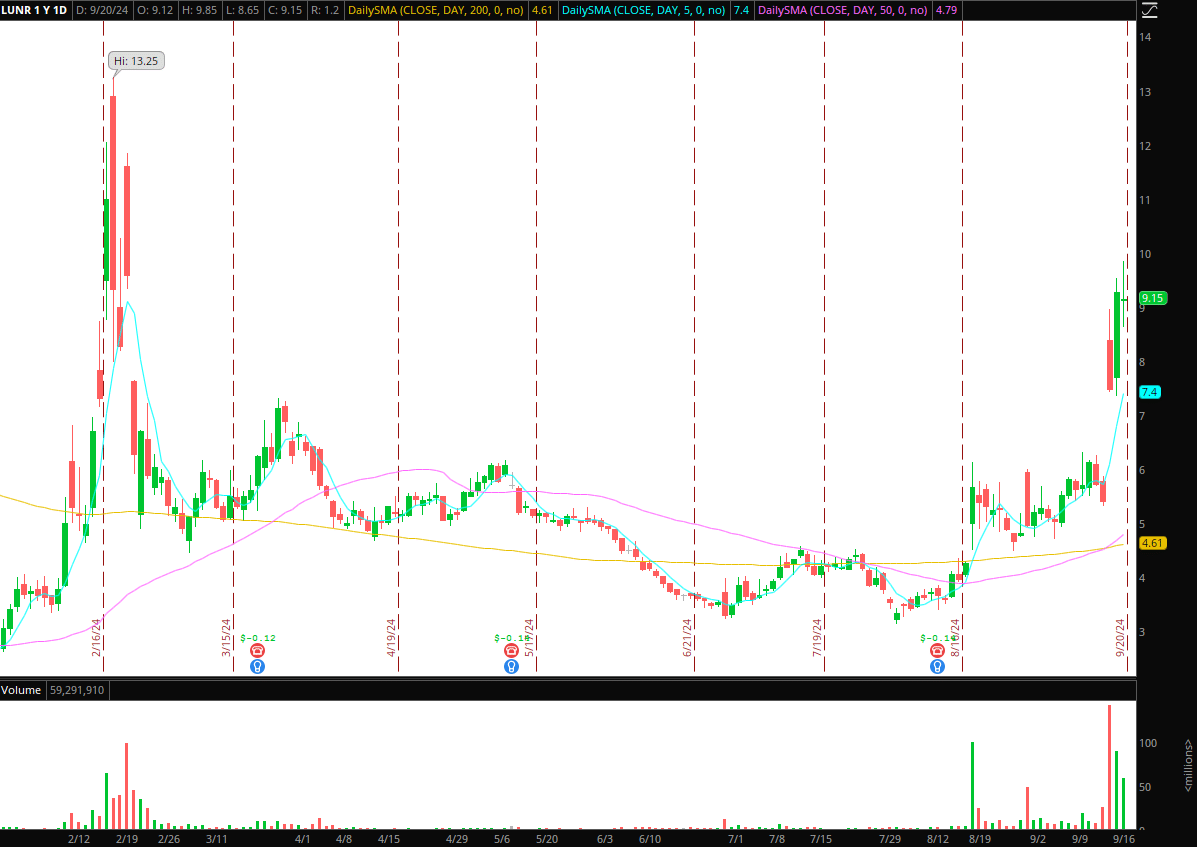Click the cyan 7.4 SMA value in header

(x=741, y=10)
